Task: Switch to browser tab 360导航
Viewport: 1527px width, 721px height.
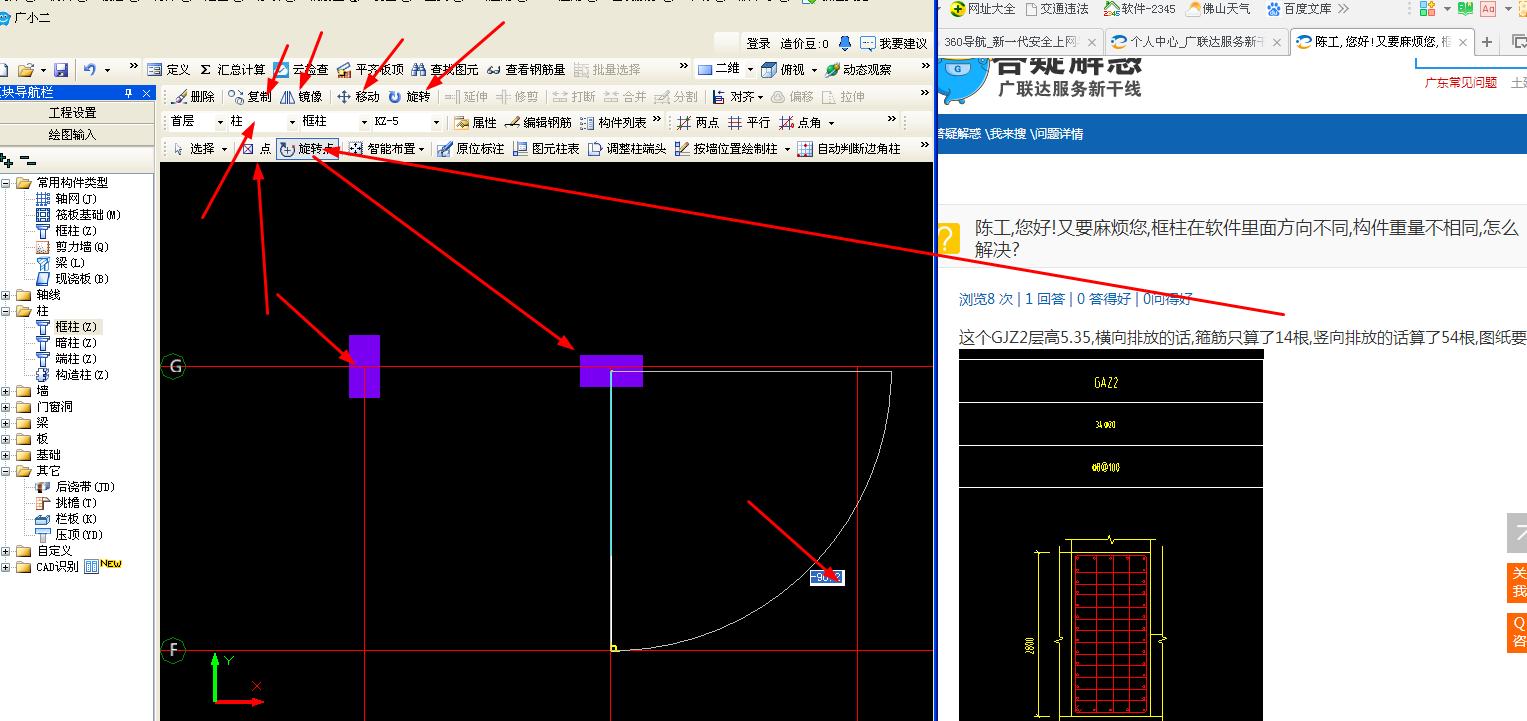Action: coord(1019,42)
